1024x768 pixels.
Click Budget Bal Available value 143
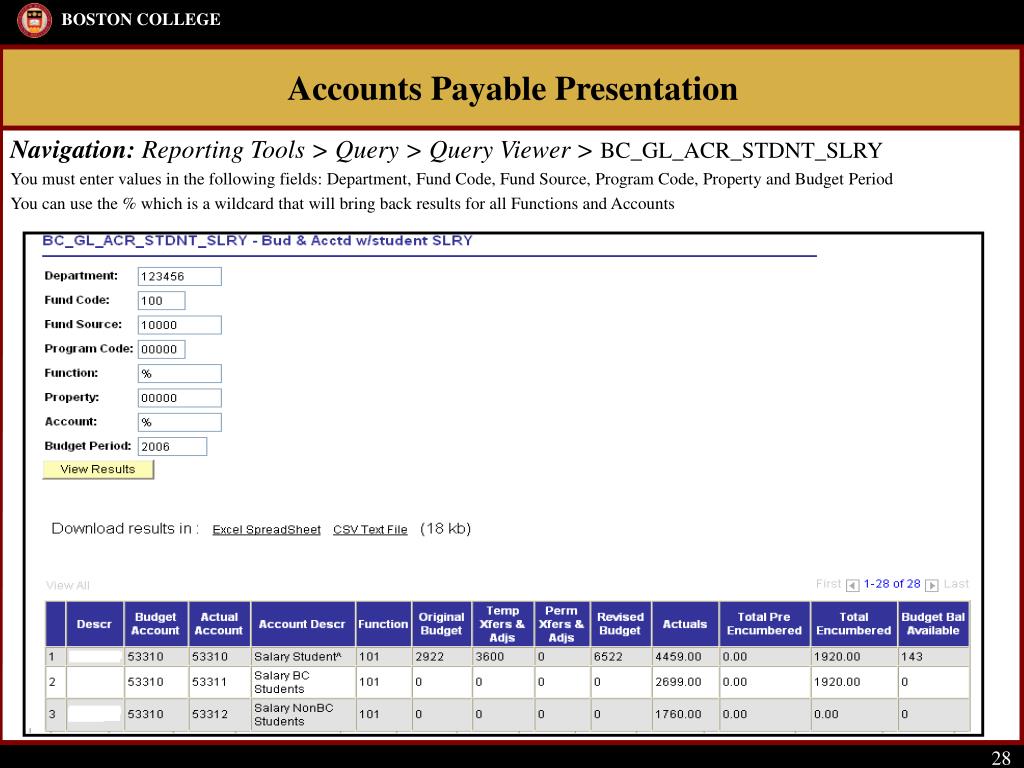(x=912, y=657)
